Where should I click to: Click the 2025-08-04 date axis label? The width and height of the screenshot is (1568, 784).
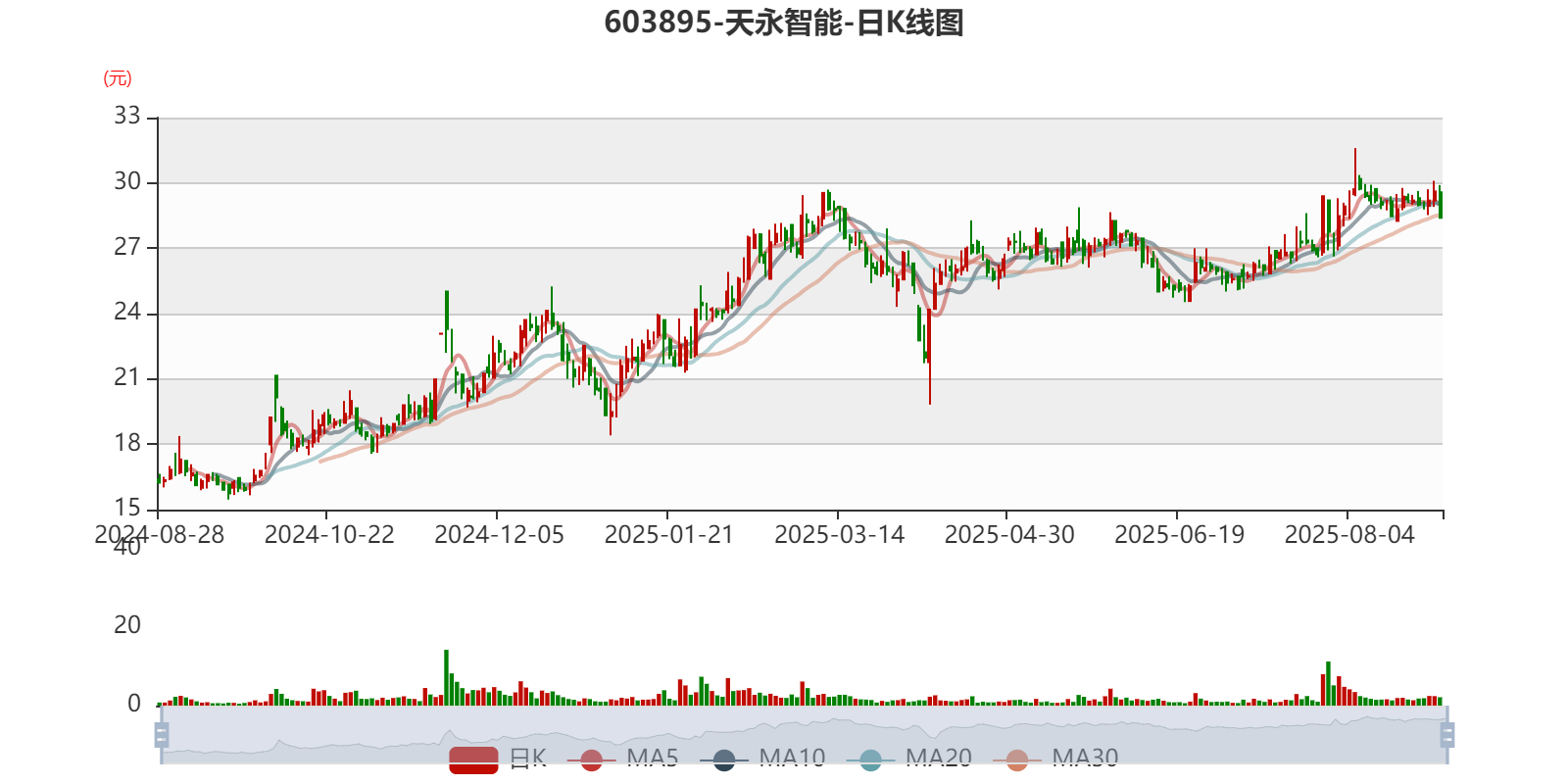[x=1349, y=535]
